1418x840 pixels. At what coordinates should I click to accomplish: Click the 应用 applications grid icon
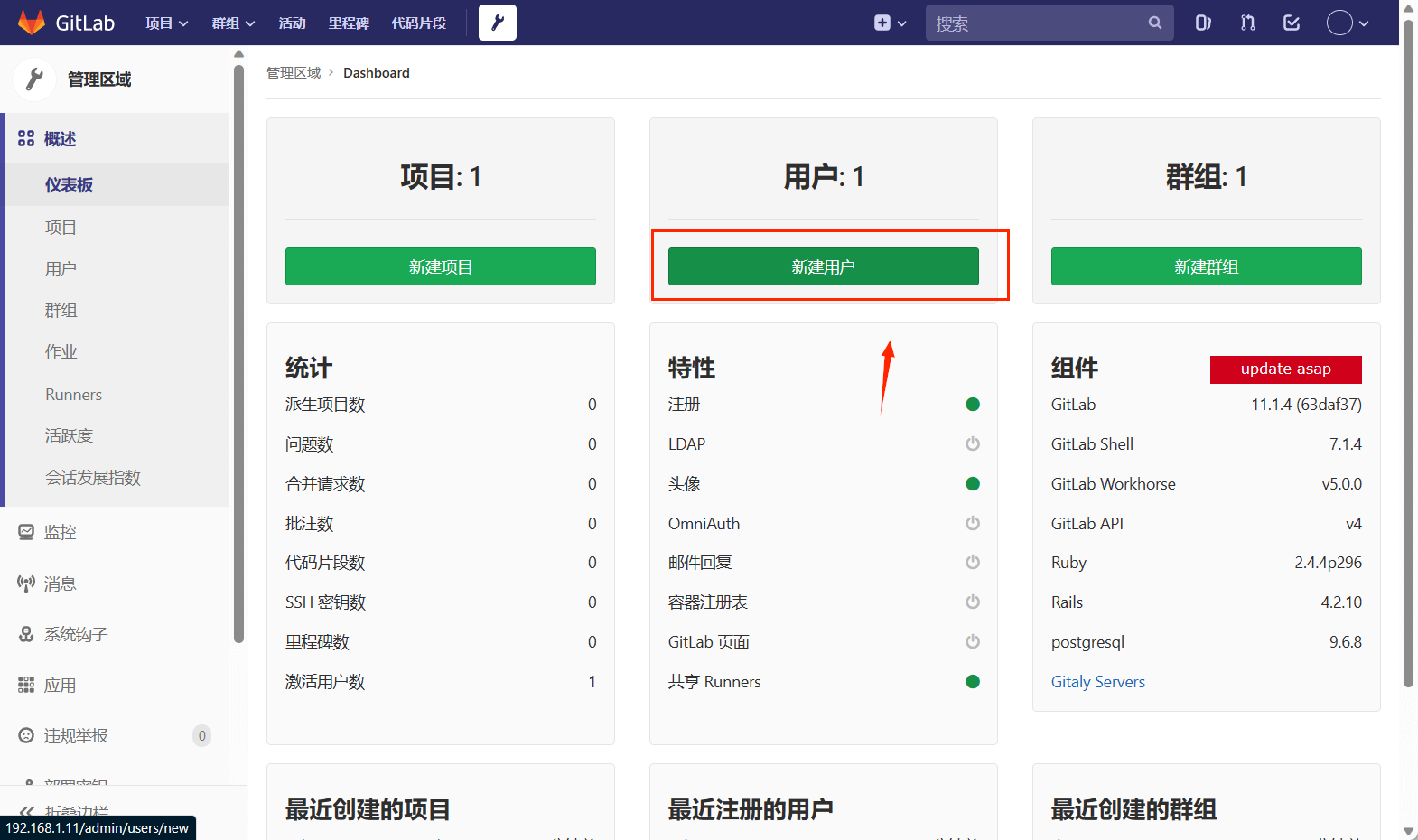pos(26,685)
